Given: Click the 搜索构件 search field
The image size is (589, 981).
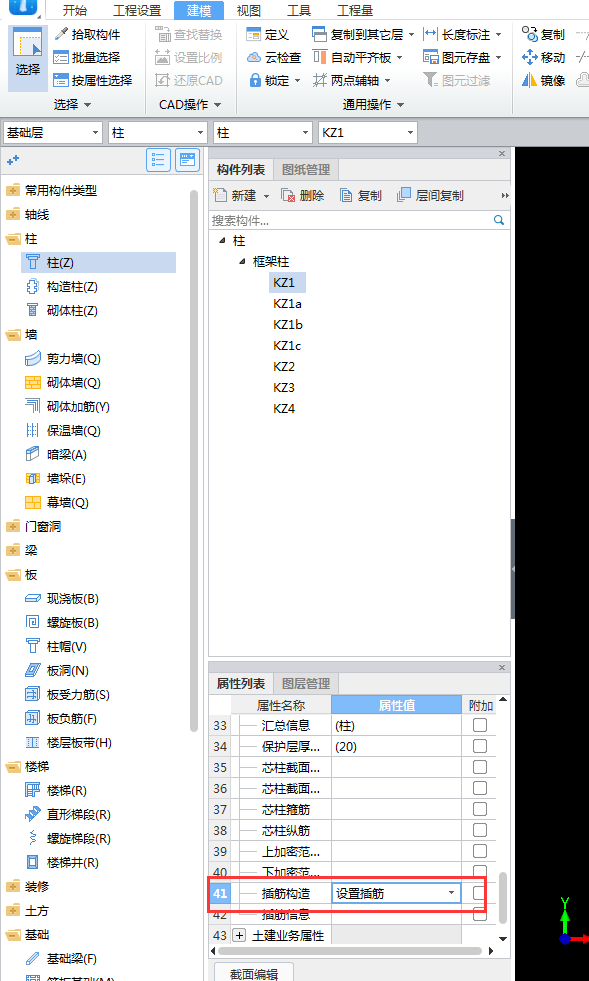Looking at the screenshot, I should click(351, 220).
